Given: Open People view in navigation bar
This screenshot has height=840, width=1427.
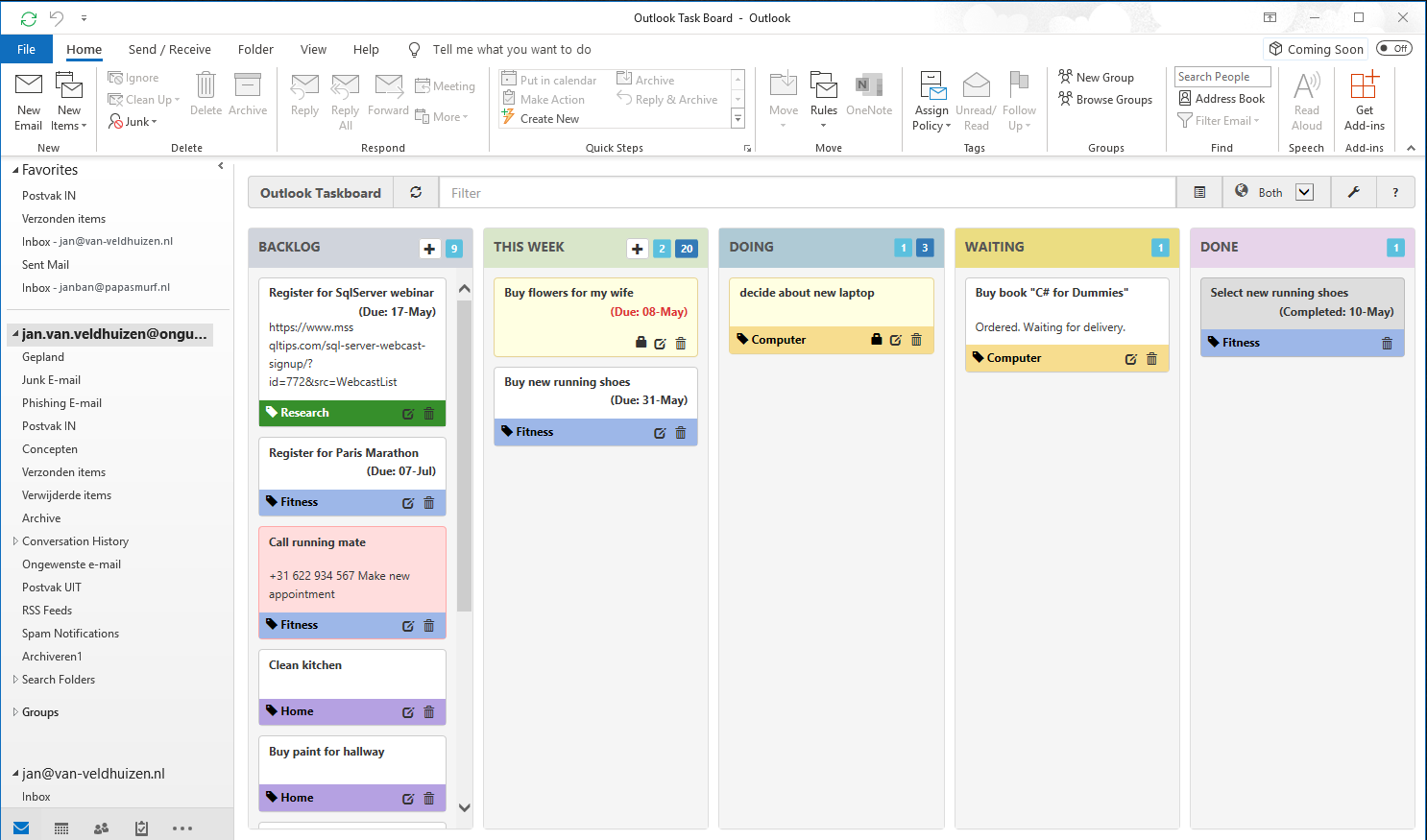Looking at the screenshot, I should pos(101,828).
